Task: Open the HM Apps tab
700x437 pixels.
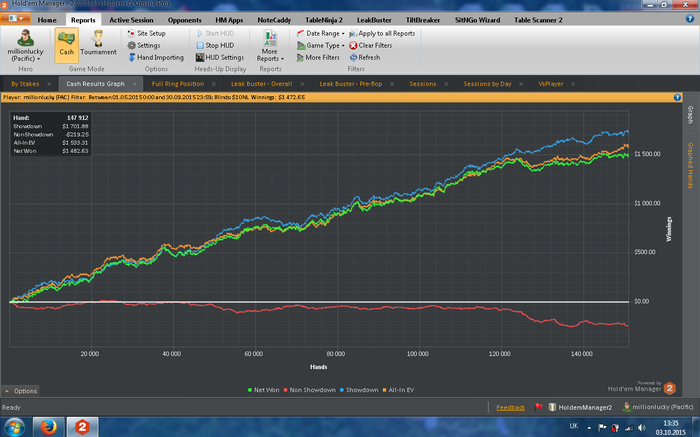Action: pyautogui.click(x=229, y=20)
